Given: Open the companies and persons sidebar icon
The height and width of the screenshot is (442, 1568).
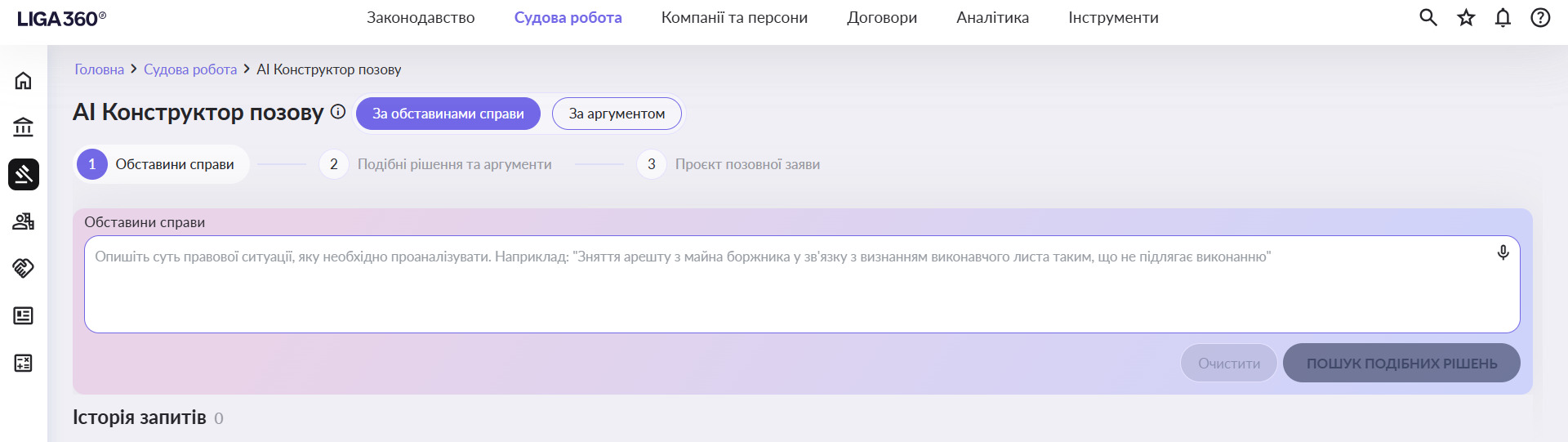Looking at the screenshot, I should point(24,221).
